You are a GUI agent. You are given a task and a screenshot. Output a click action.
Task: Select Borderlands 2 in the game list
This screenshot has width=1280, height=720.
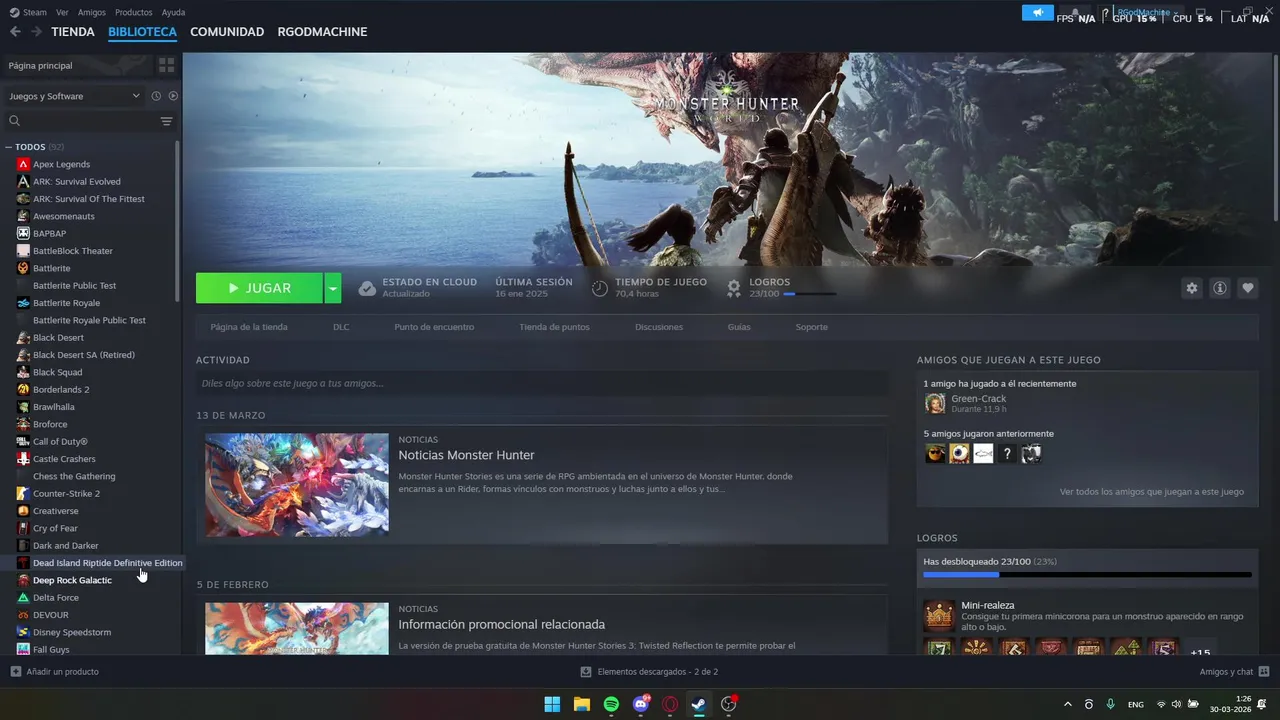coord(61,389)
